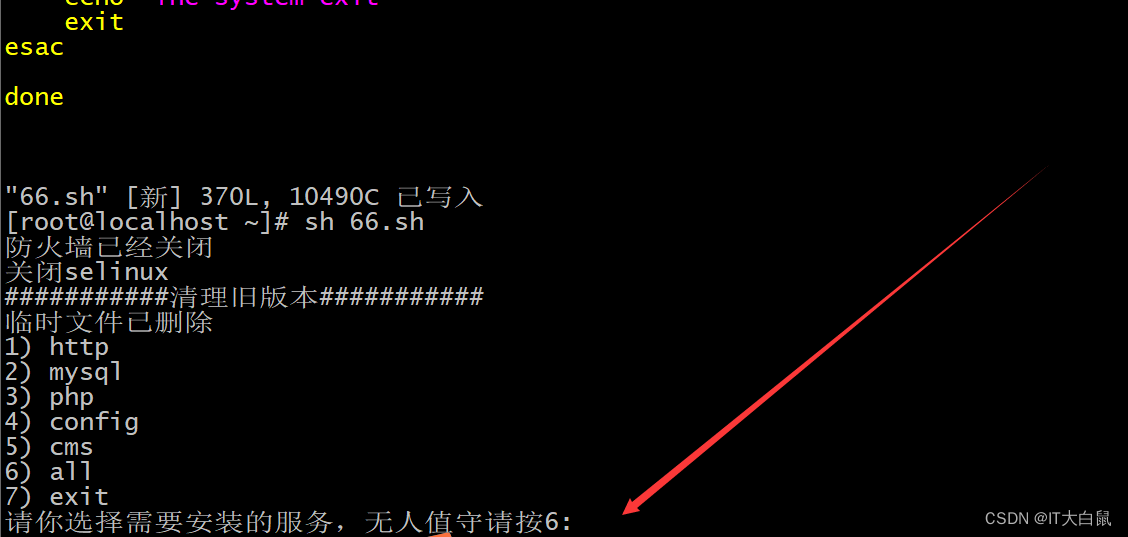
Task: Click the 'CSDN @IT大白鼠' watermark
Action: 1047,518
